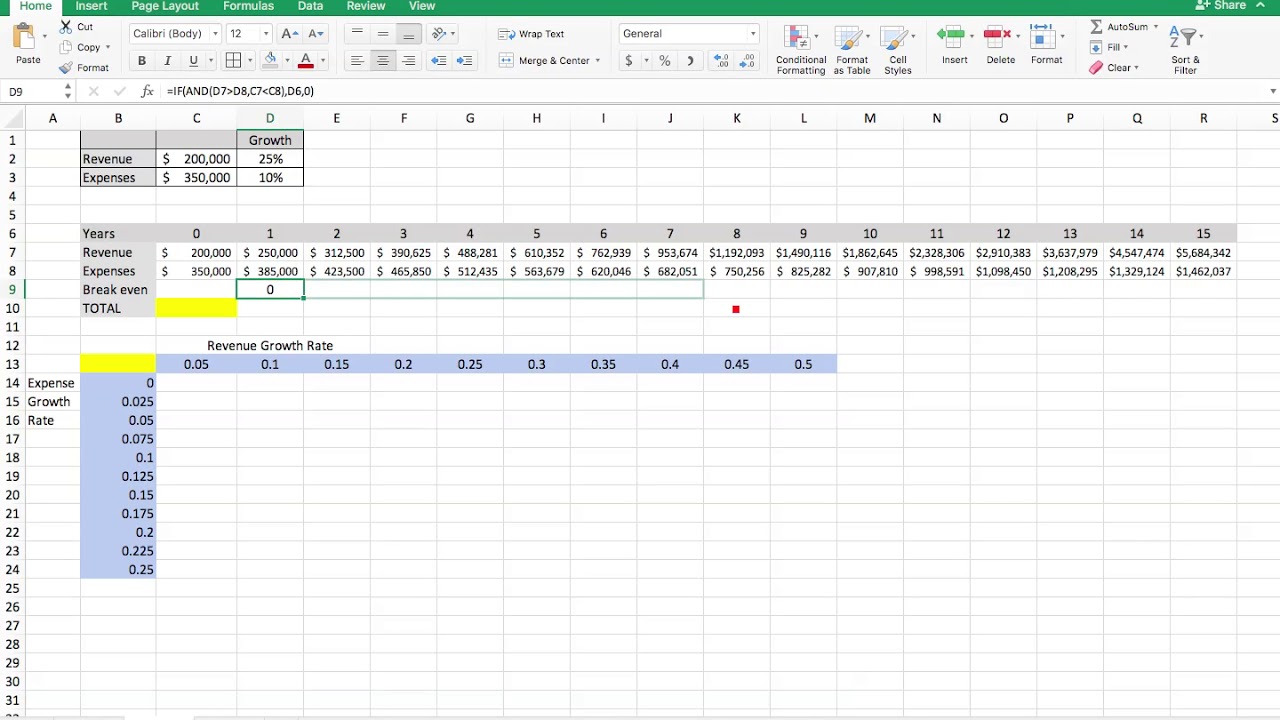Apply comma style number format
The width and height of the screenshot is (1280, 720).
690,61
